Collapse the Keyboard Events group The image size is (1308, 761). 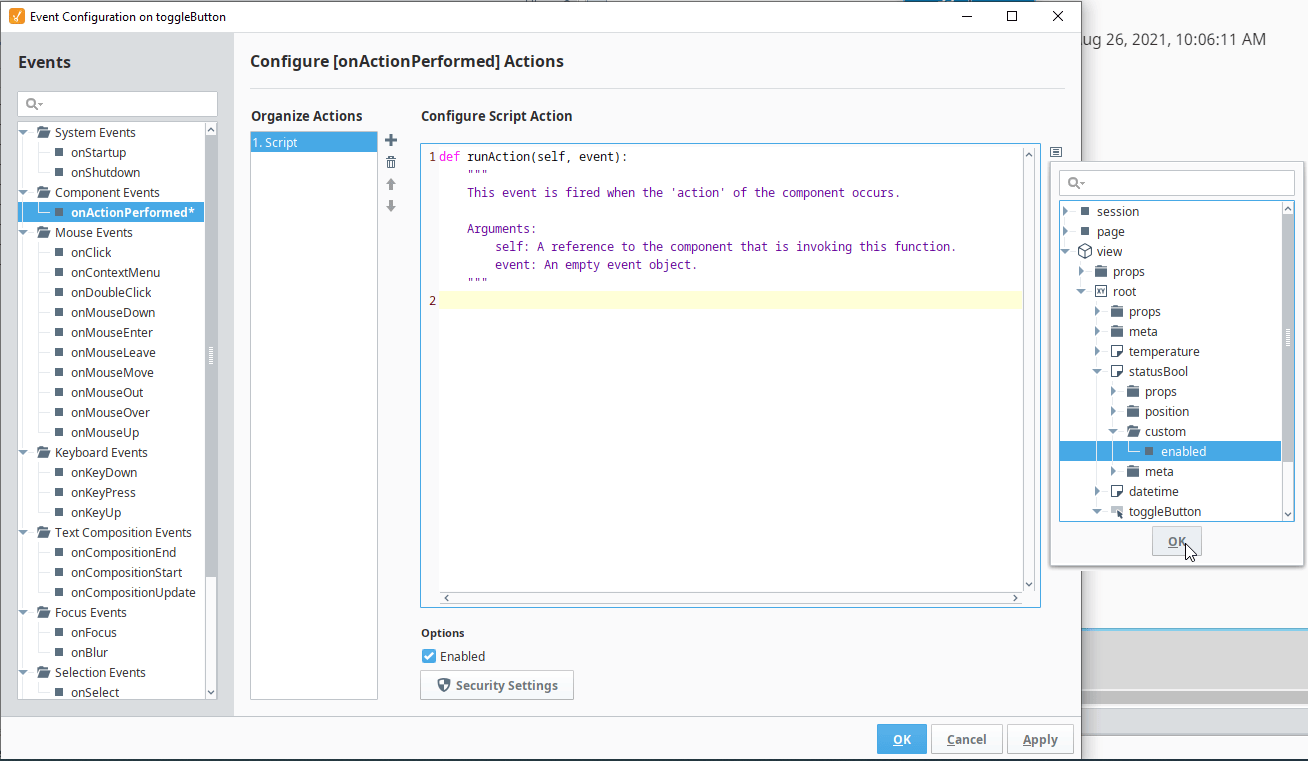(24, 452)
